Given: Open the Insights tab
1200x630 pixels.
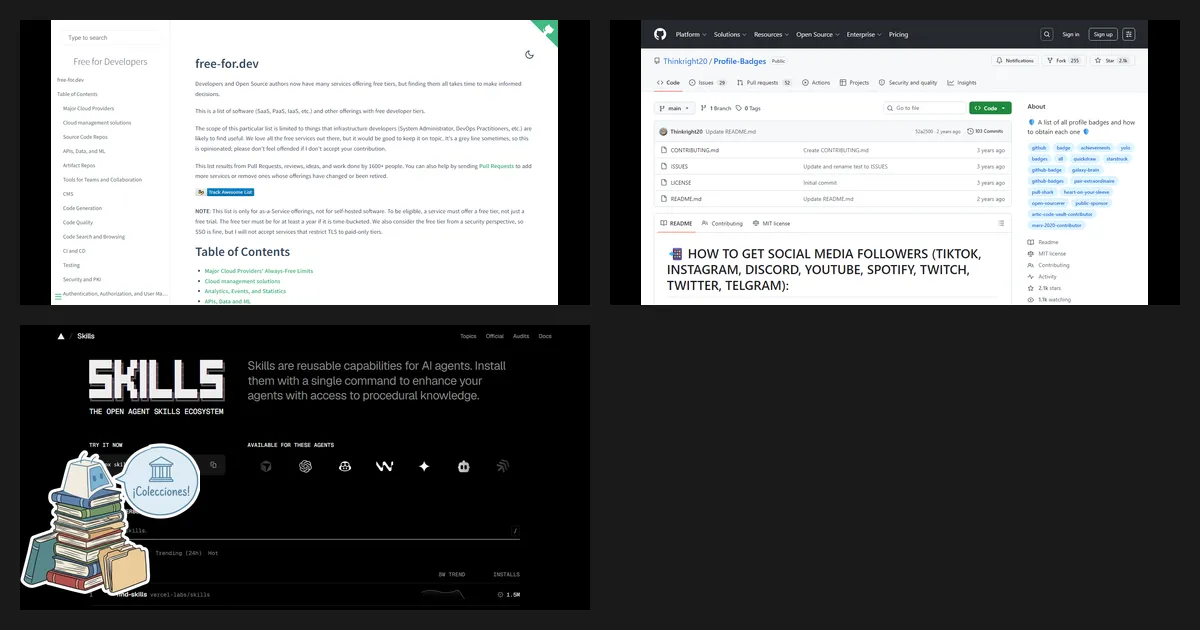Looking at the screenshot, I should (962, 83).
